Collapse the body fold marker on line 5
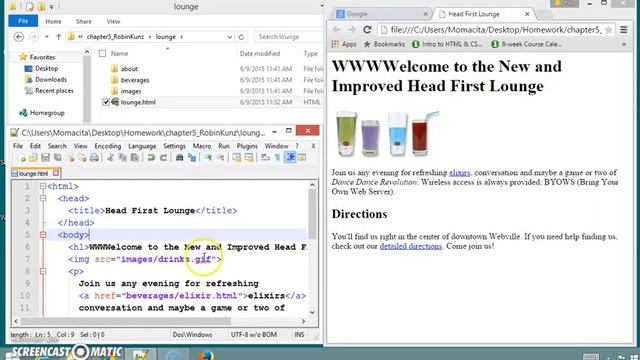 pos(43,235)
